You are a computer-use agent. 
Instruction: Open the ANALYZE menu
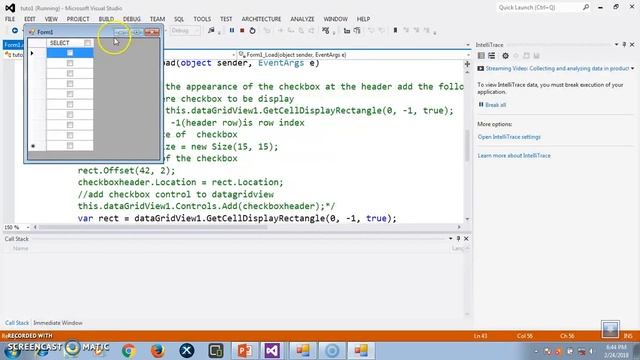tap(302, 19)
